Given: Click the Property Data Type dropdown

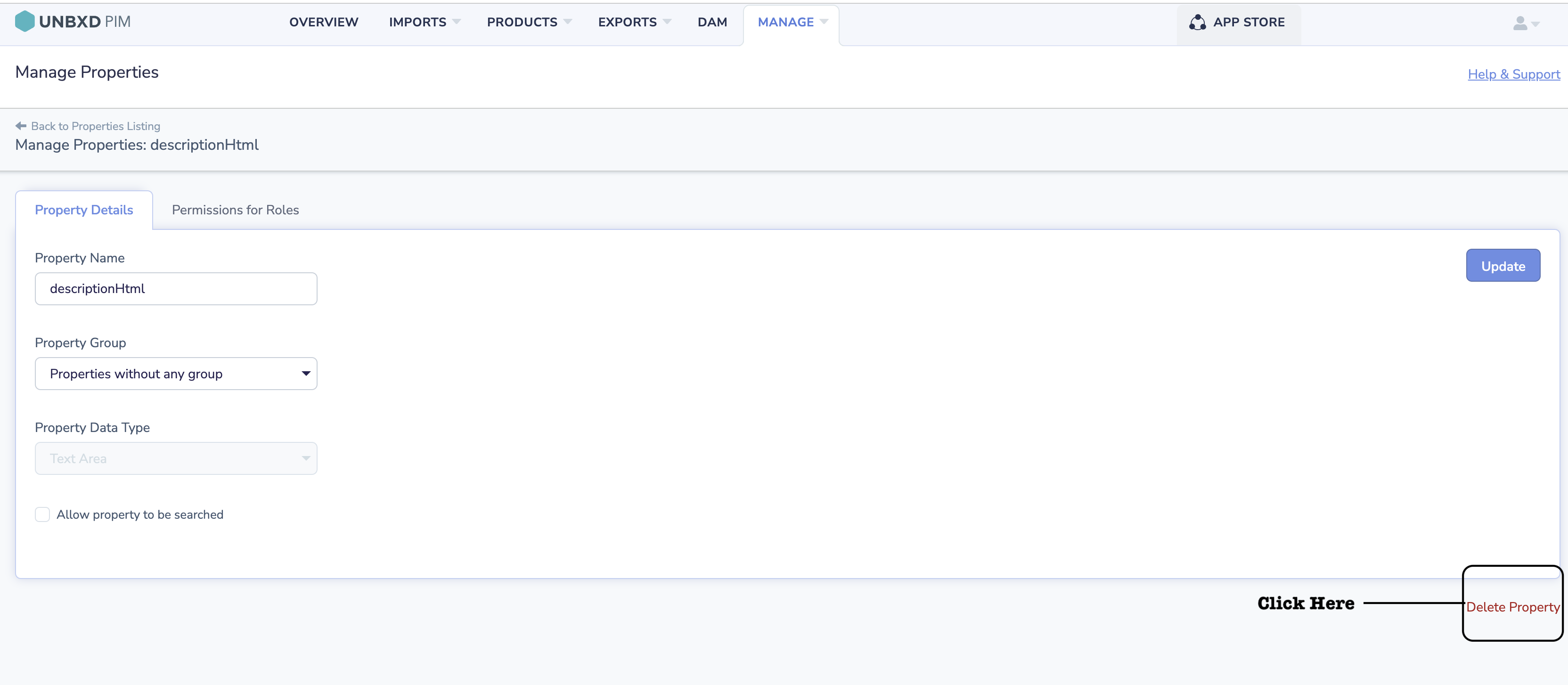Looking at the screenshot, I should tap(176, 458).
